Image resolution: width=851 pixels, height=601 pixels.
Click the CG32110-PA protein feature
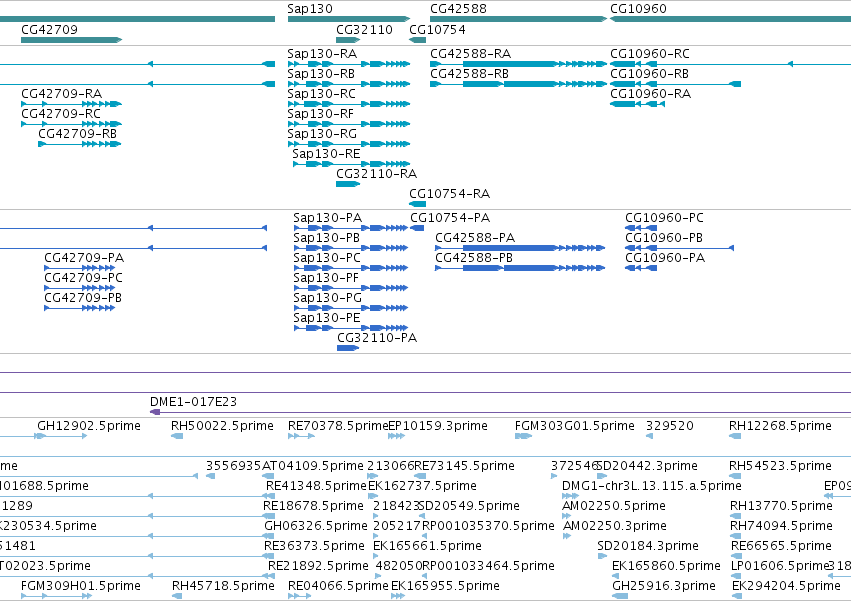click(348, 348)
